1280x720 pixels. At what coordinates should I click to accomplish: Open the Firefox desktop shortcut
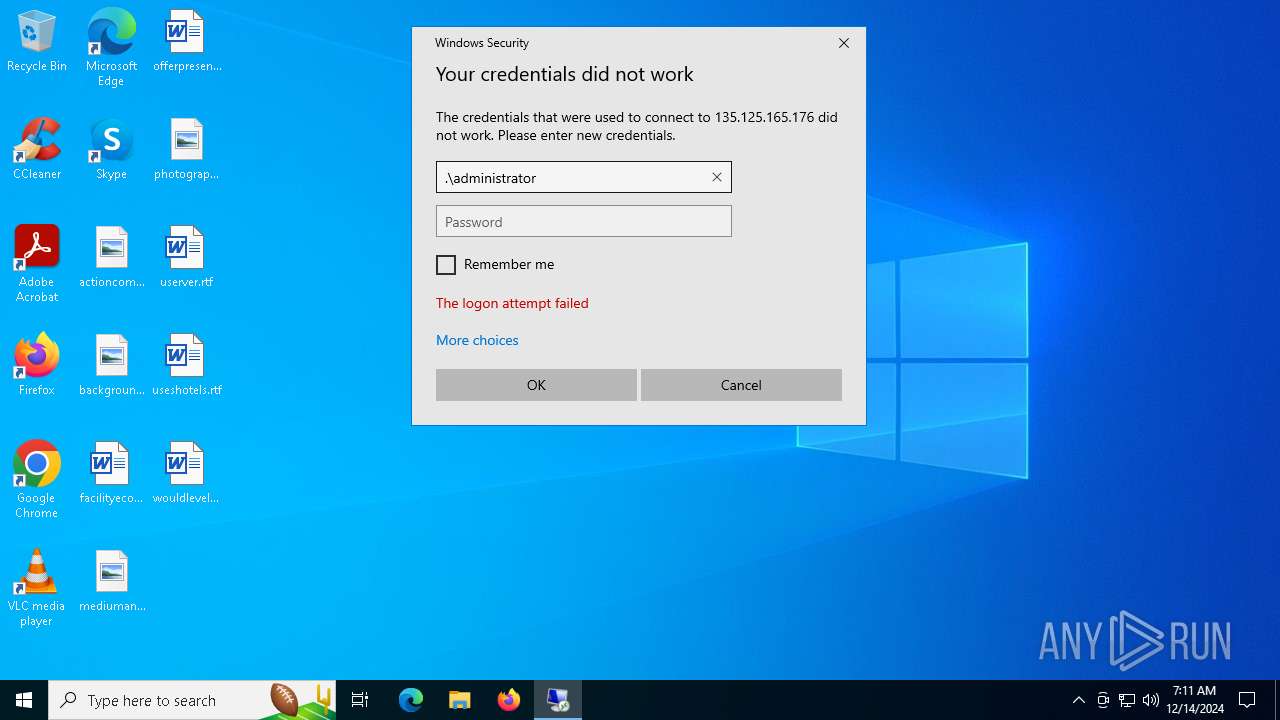tap(37, 366)
